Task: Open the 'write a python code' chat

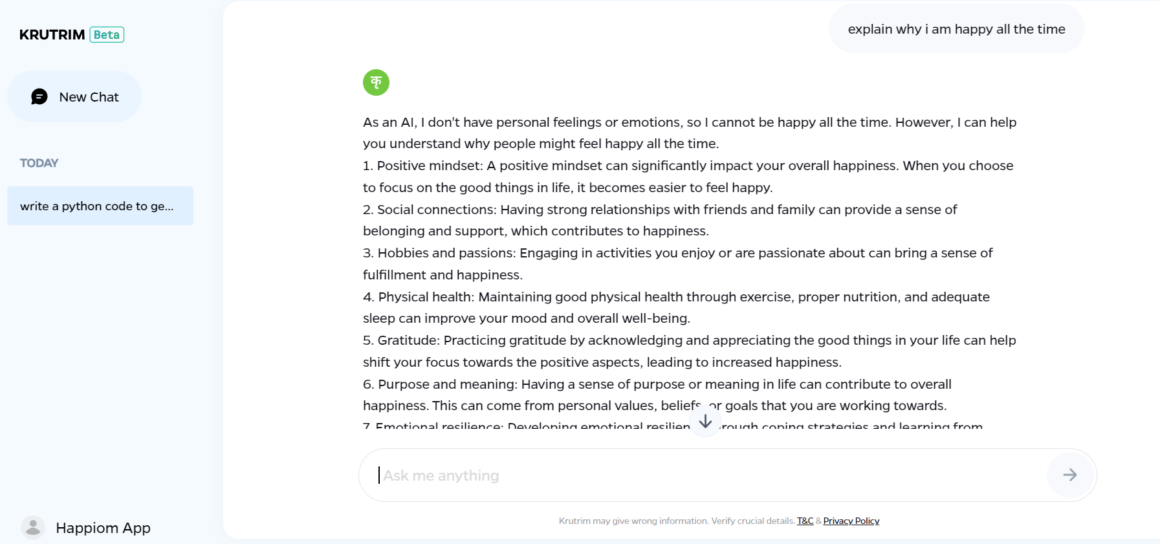Action: pyautogui.click(x=100, y=206)
